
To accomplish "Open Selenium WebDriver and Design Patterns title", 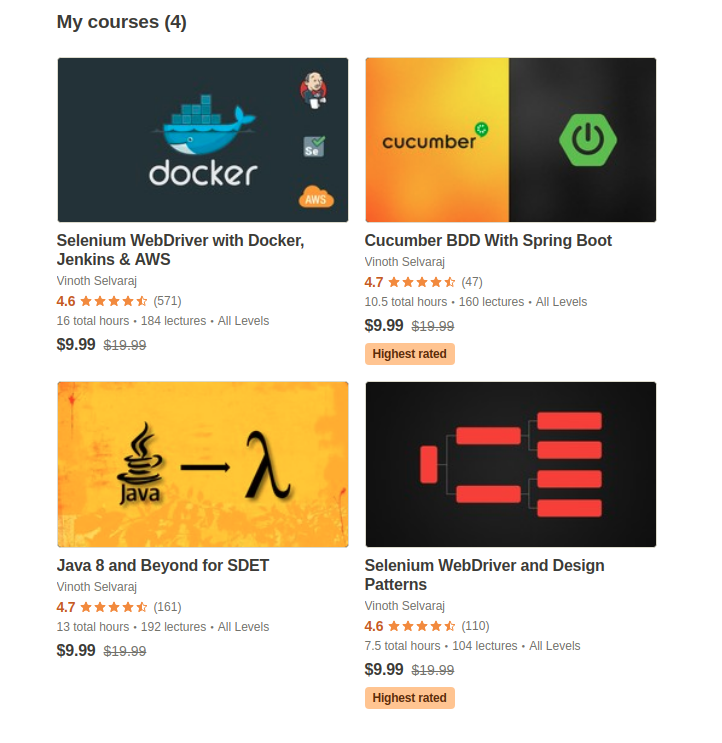I will coord(484,575).
